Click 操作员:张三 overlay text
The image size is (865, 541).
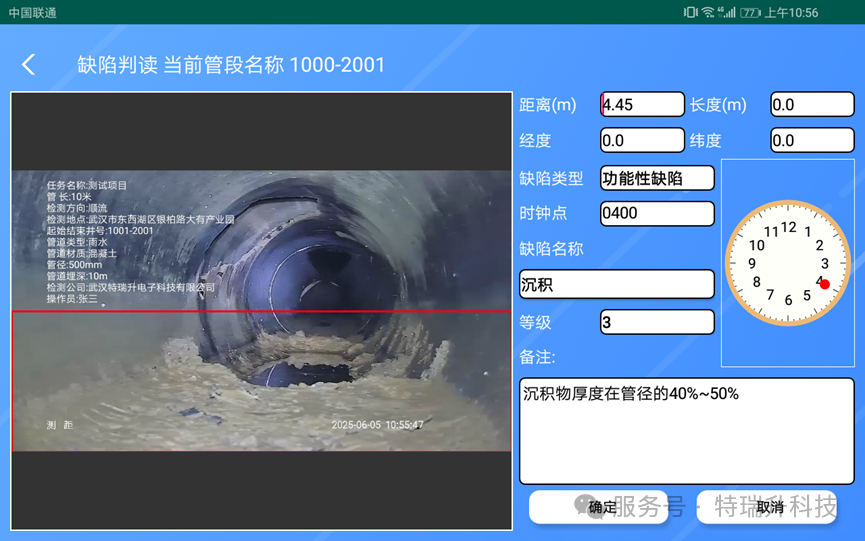72,299
